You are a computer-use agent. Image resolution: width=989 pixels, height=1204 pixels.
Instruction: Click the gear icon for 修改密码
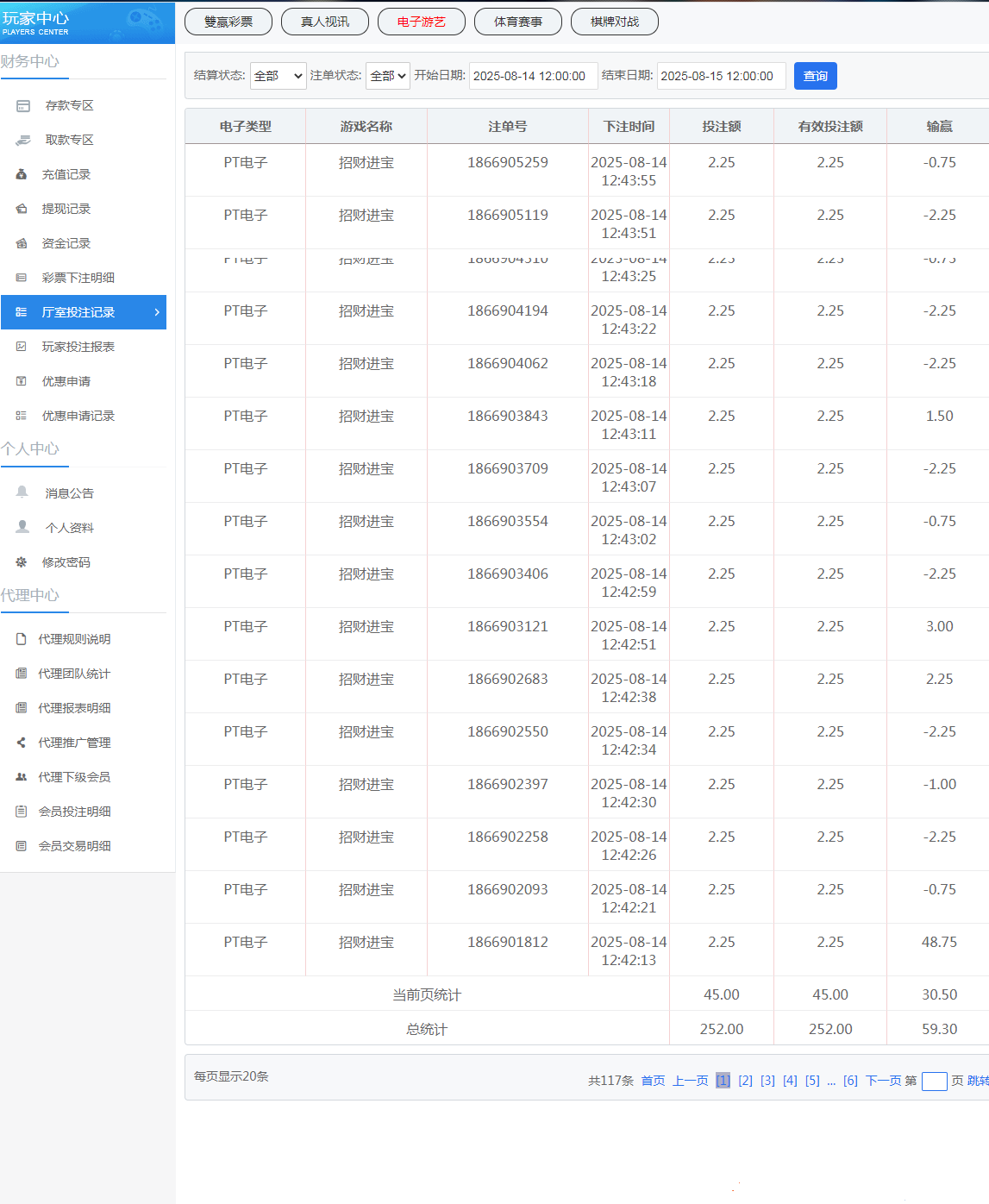tap(22, 562)
